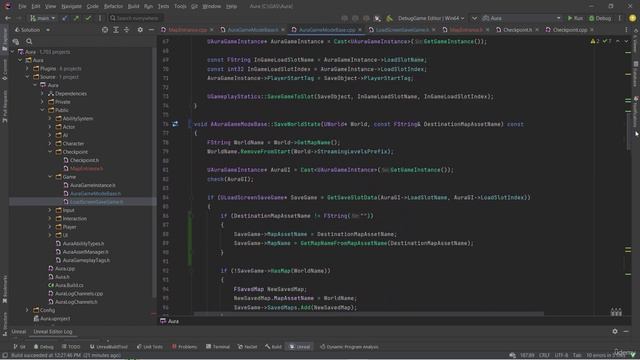Click the SaveWorldState gutter navigation icon
Viewport: 640px width, 360px height.
[175, 124]
